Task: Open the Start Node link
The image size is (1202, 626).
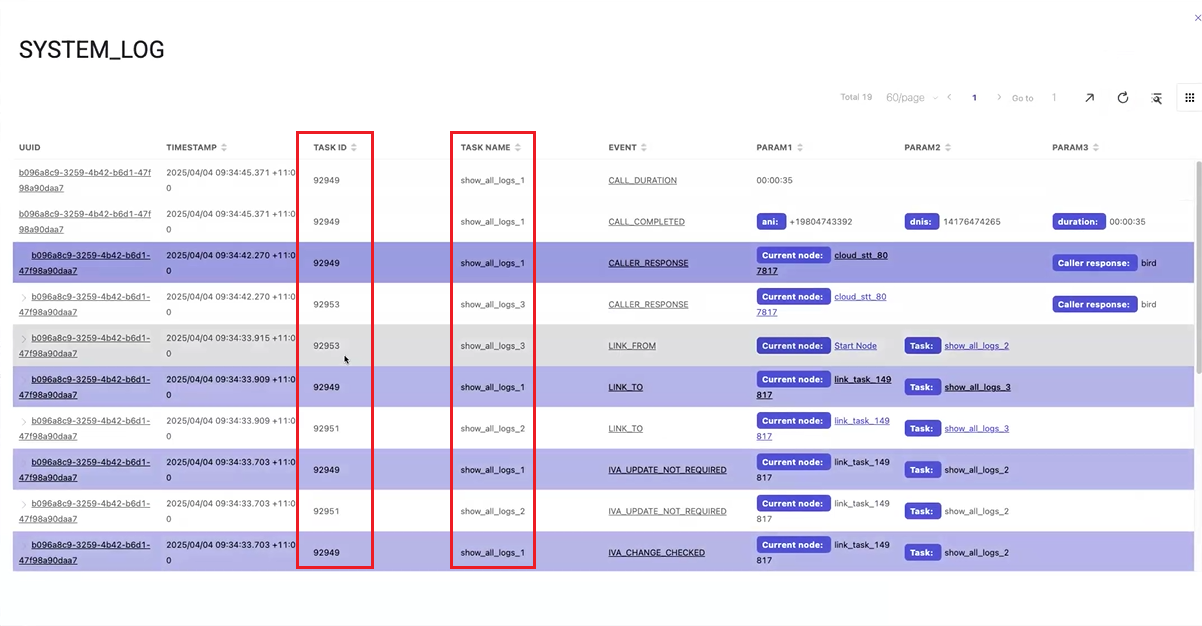Action: point(855,346)
